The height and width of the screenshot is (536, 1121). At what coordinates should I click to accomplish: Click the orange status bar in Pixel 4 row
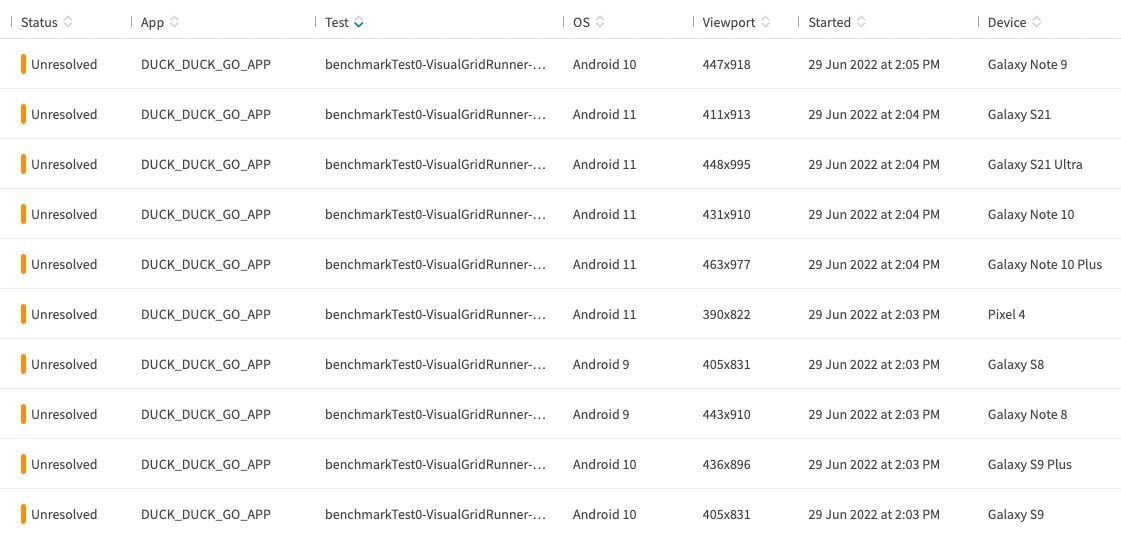23,314
